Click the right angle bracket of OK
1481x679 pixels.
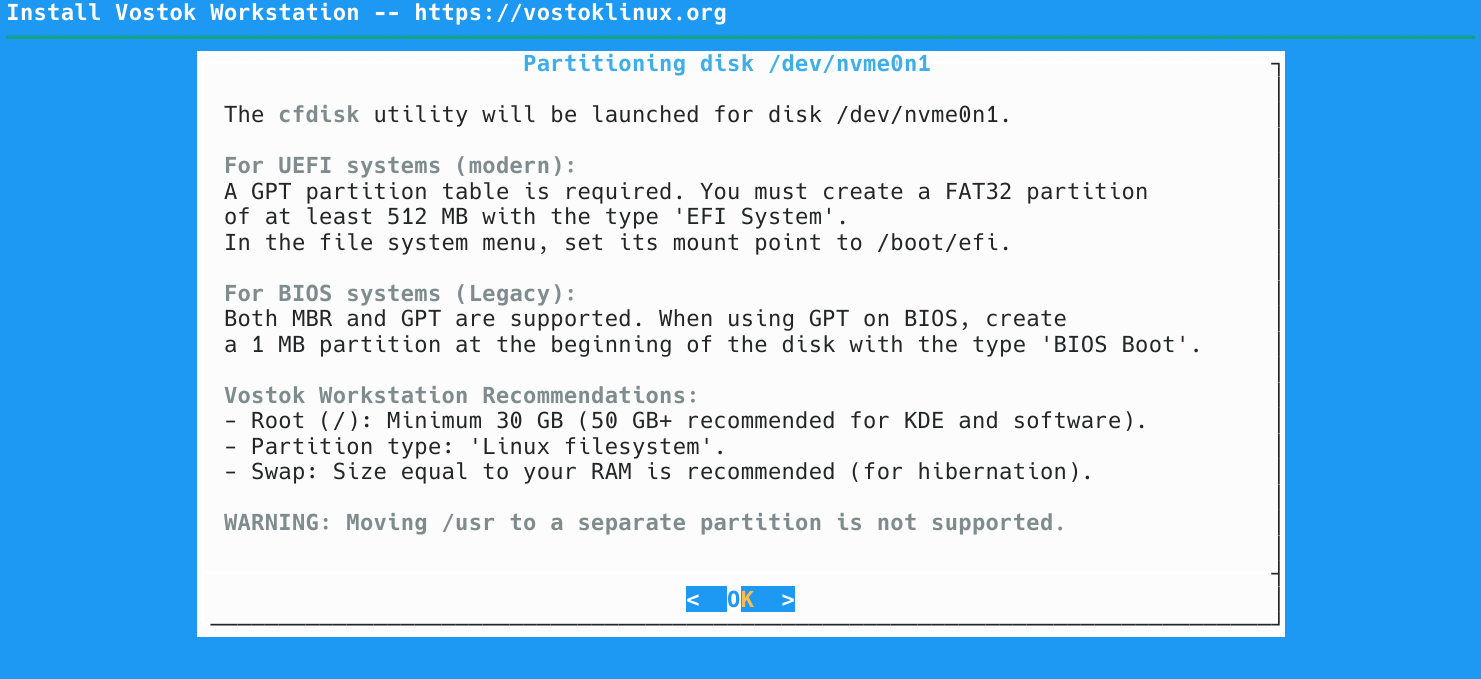pos(788,600)
